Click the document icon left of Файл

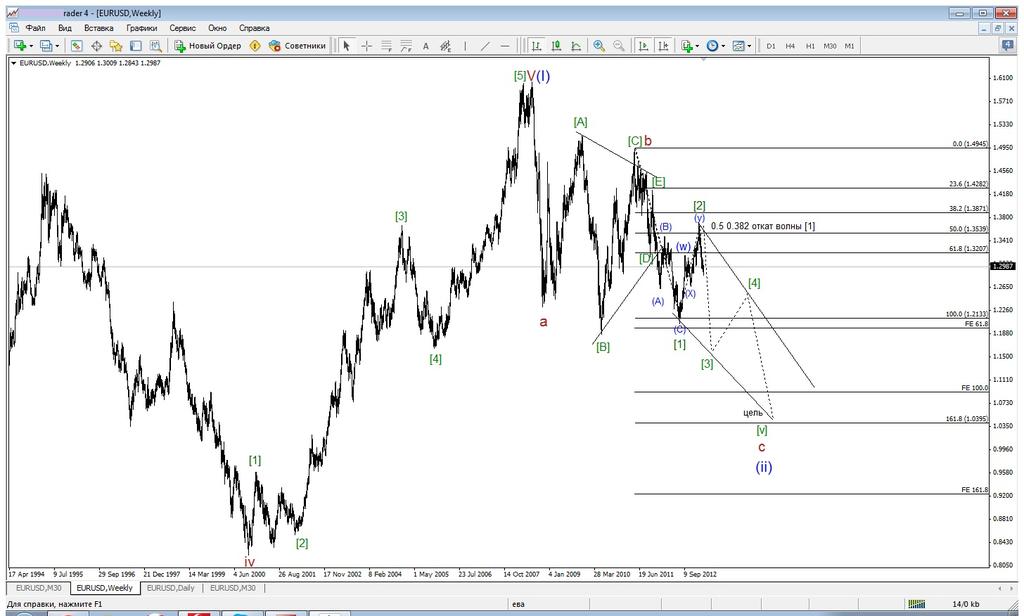click(14, 28)
